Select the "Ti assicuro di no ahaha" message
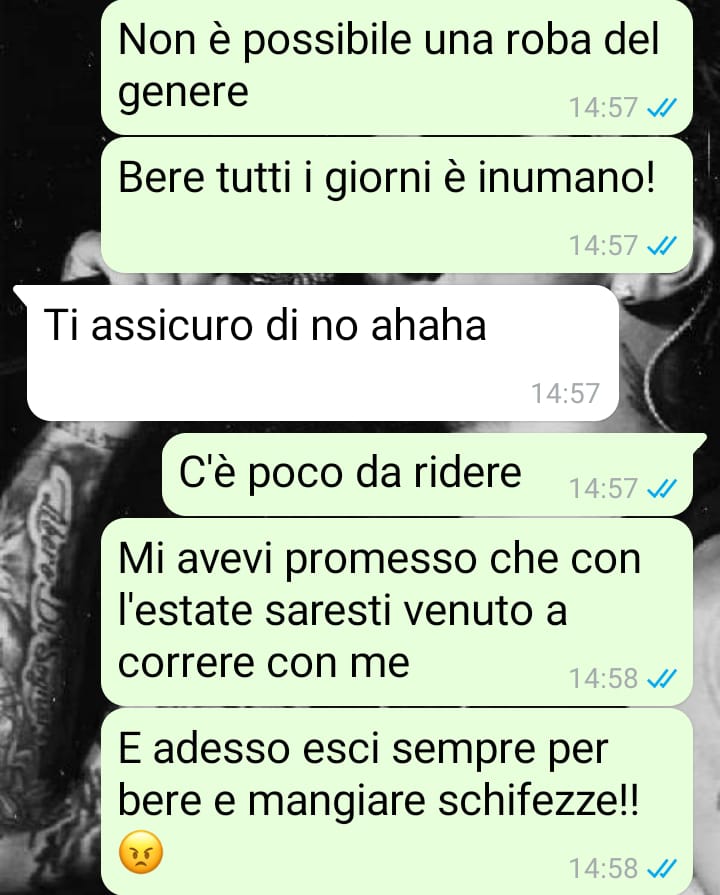Screen dimensions: 720x895 click(x=323, y=353)
